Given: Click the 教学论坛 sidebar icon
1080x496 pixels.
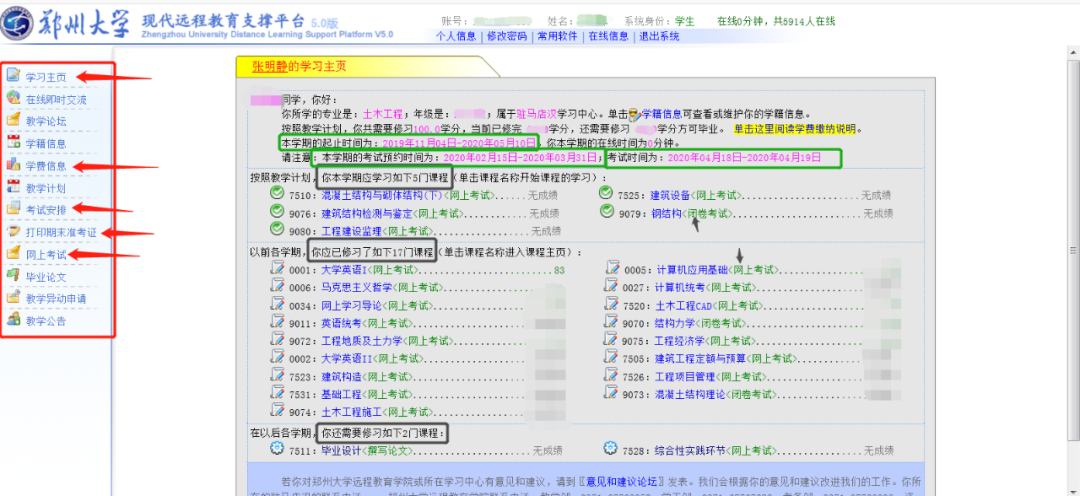Looking at the screenshot, I should tap(13, 120).
